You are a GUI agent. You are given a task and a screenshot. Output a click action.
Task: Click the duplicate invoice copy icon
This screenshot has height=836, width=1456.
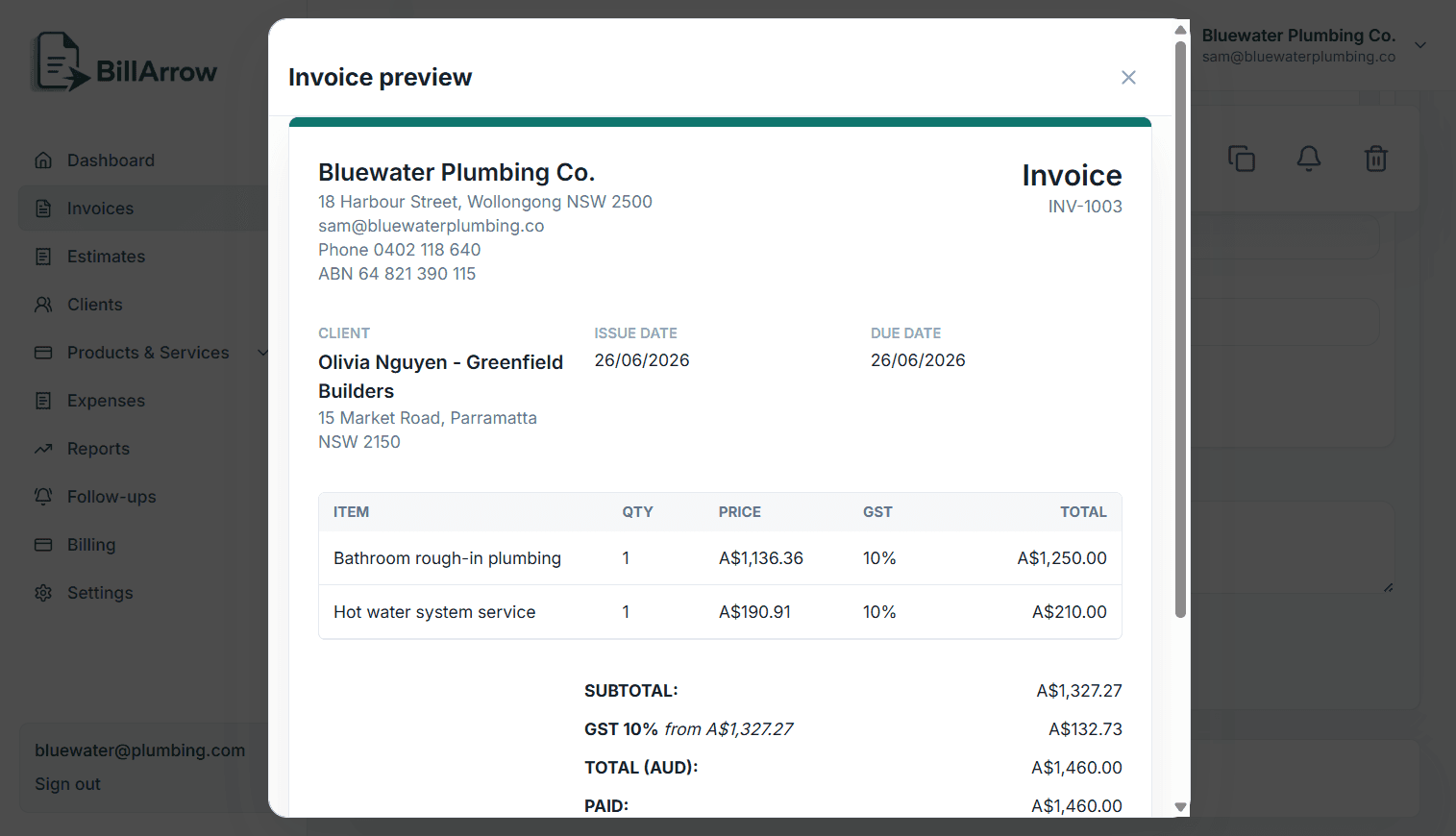pos(1242,159)
